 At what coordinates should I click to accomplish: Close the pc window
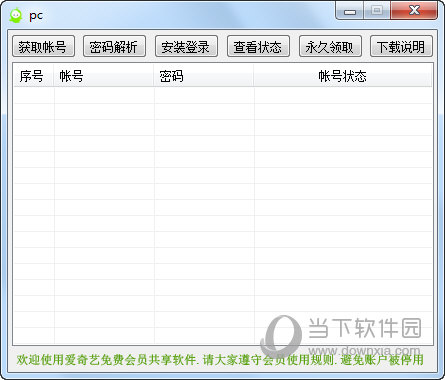pyautogui.click(x=414, y=11)
